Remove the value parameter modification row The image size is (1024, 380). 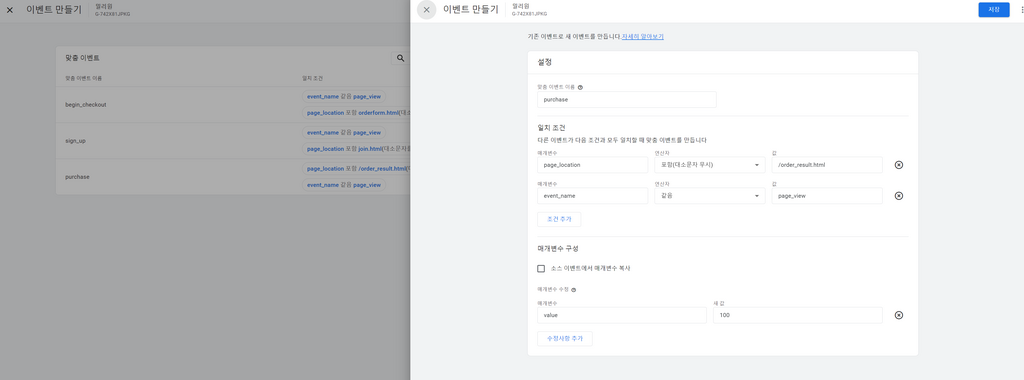click(899, 315)
